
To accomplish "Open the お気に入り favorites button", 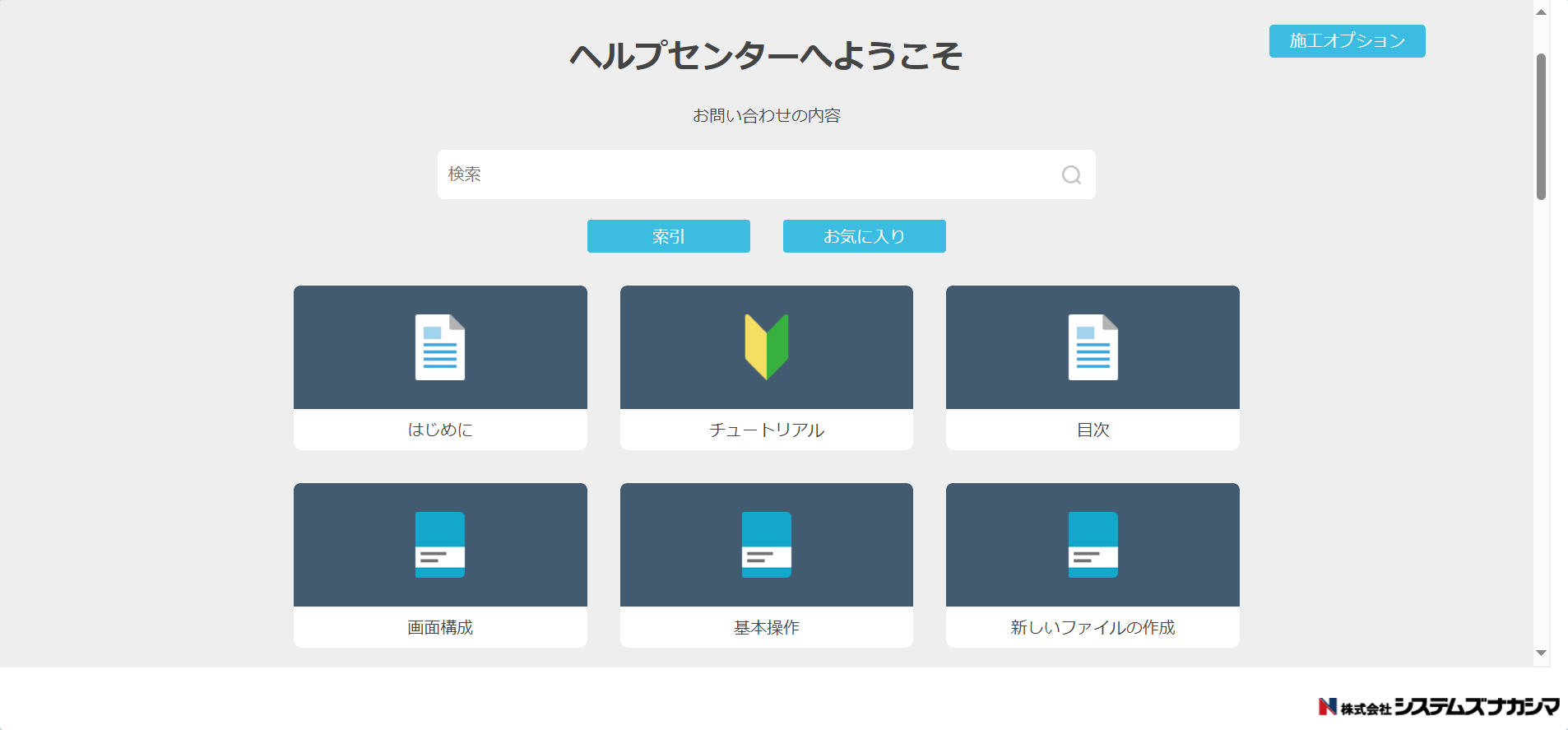I will [x=864, y=236].
